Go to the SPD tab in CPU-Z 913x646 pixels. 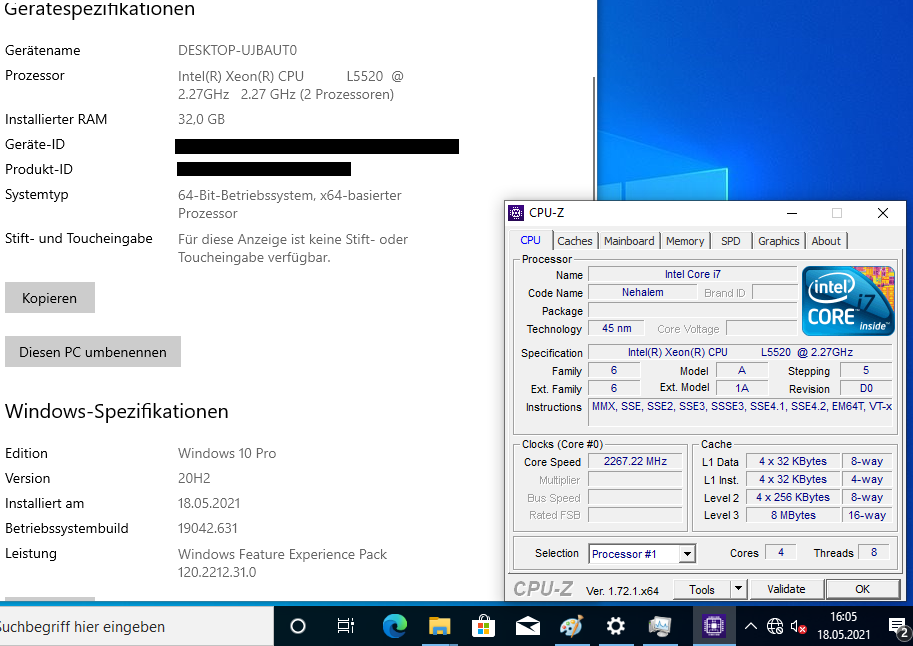(731, 241)
